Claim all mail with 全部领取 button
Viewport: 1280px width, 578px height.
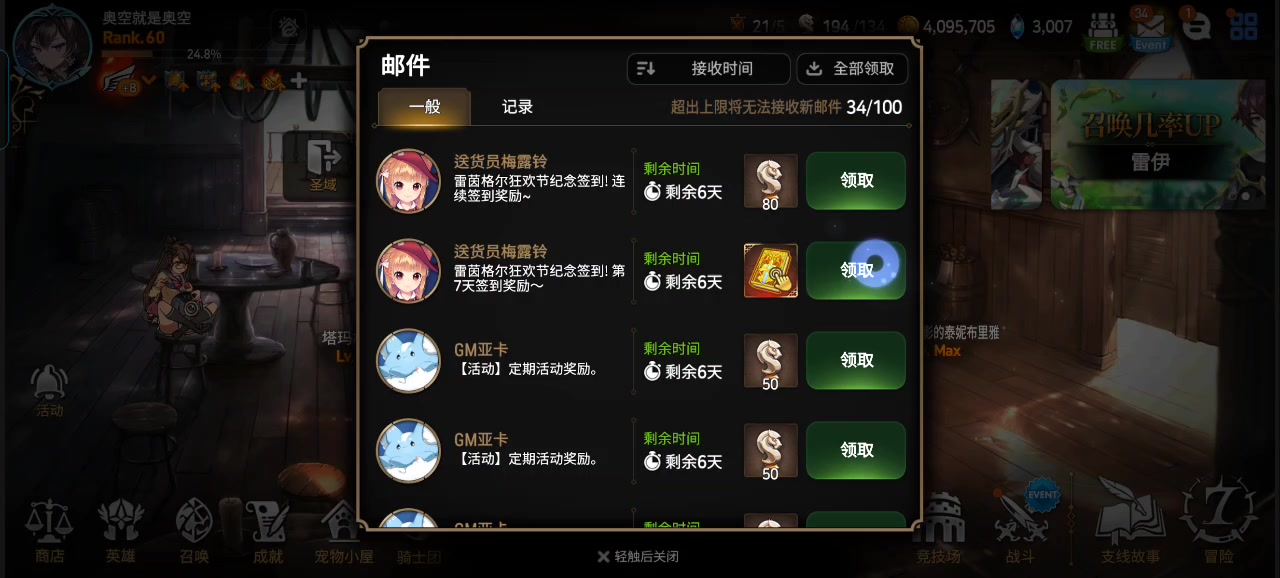pos(852,69)
